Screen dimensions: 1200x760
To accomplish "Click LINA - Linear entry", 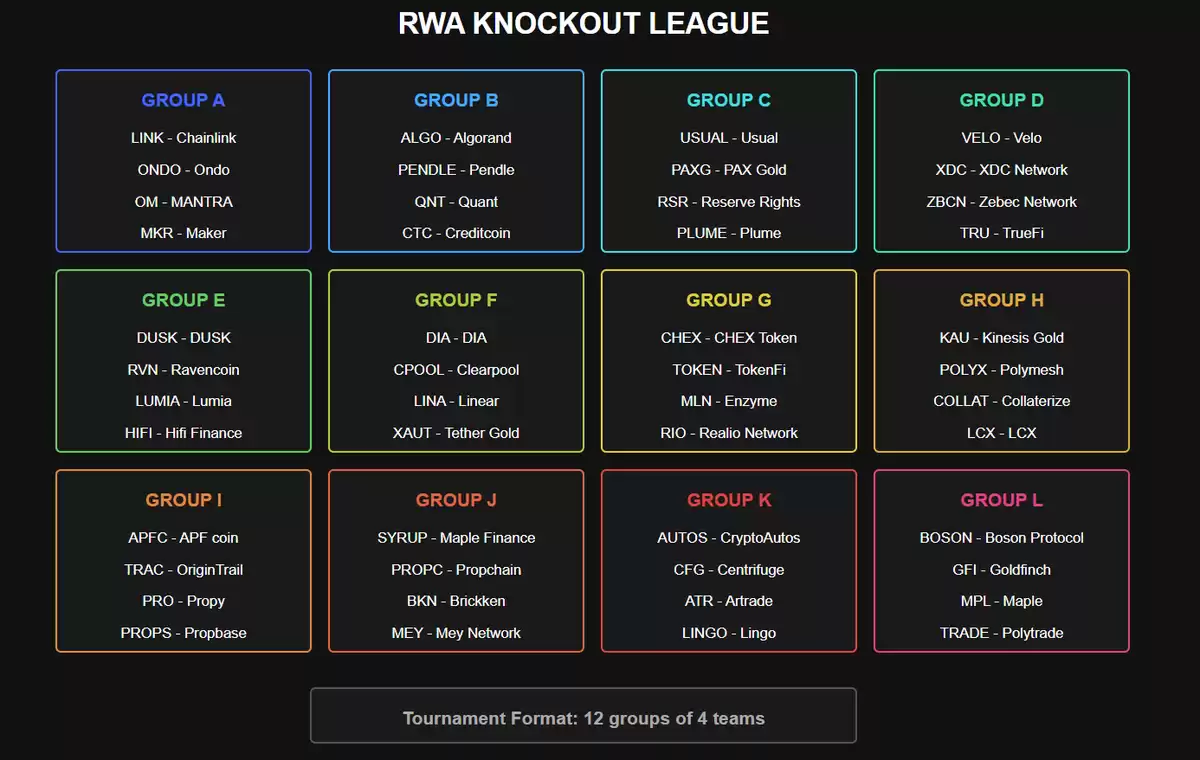I will coord(456,401).
